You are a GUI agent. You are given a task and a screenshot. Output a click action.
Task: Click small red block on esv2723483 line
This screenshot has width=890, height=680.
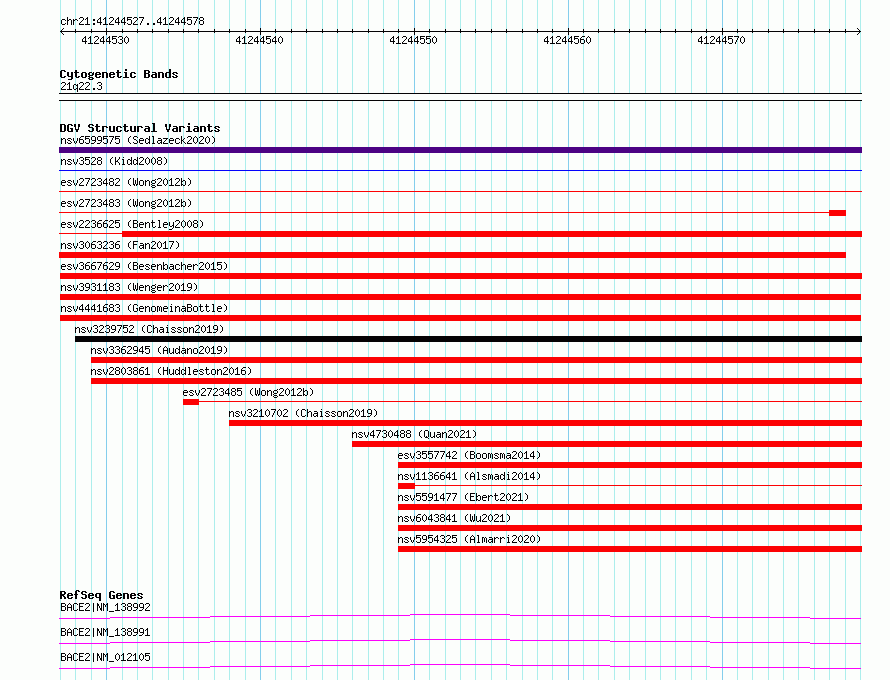click(x=837, y=213)
